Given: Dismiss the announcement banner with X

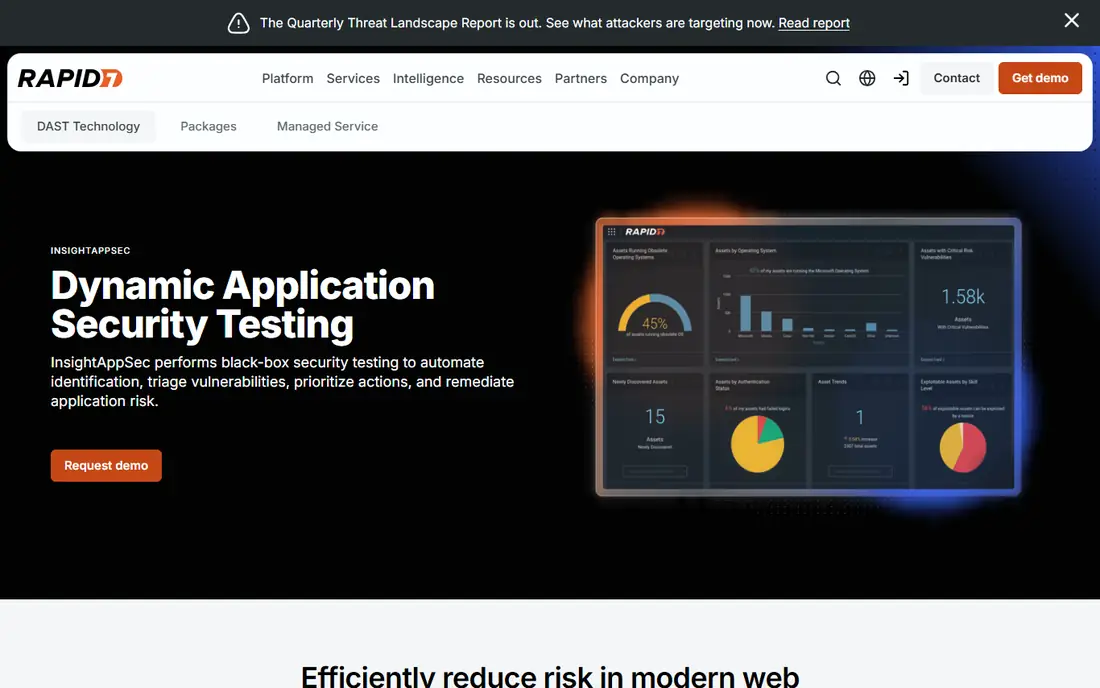Looking at the screenshot, I should 1071,20.
